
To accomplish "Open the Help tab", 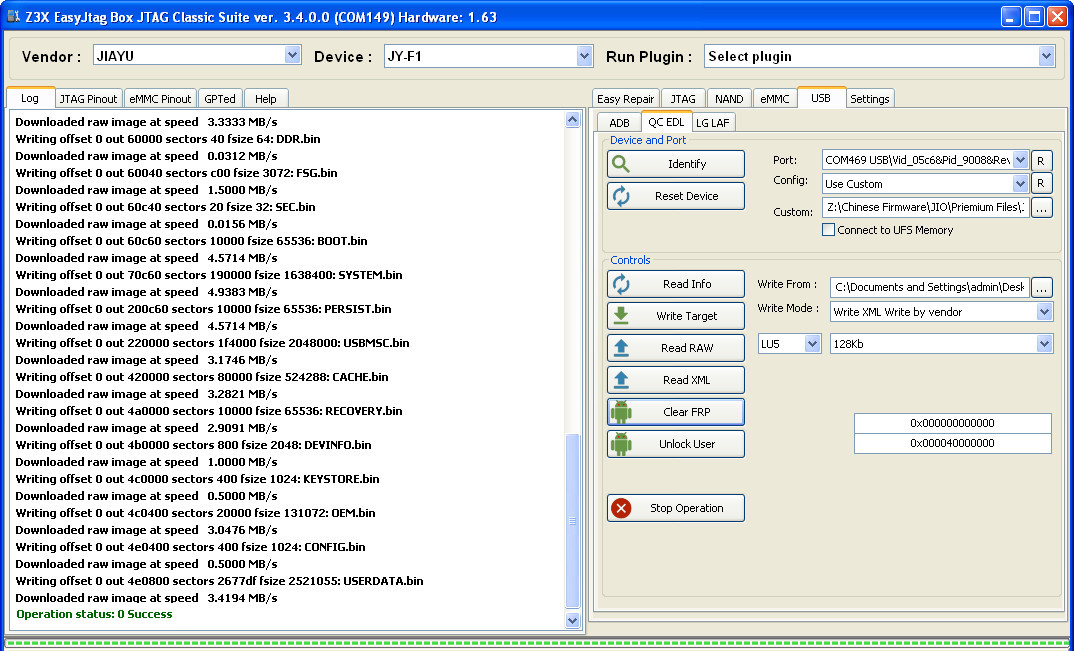I will 266,99.
